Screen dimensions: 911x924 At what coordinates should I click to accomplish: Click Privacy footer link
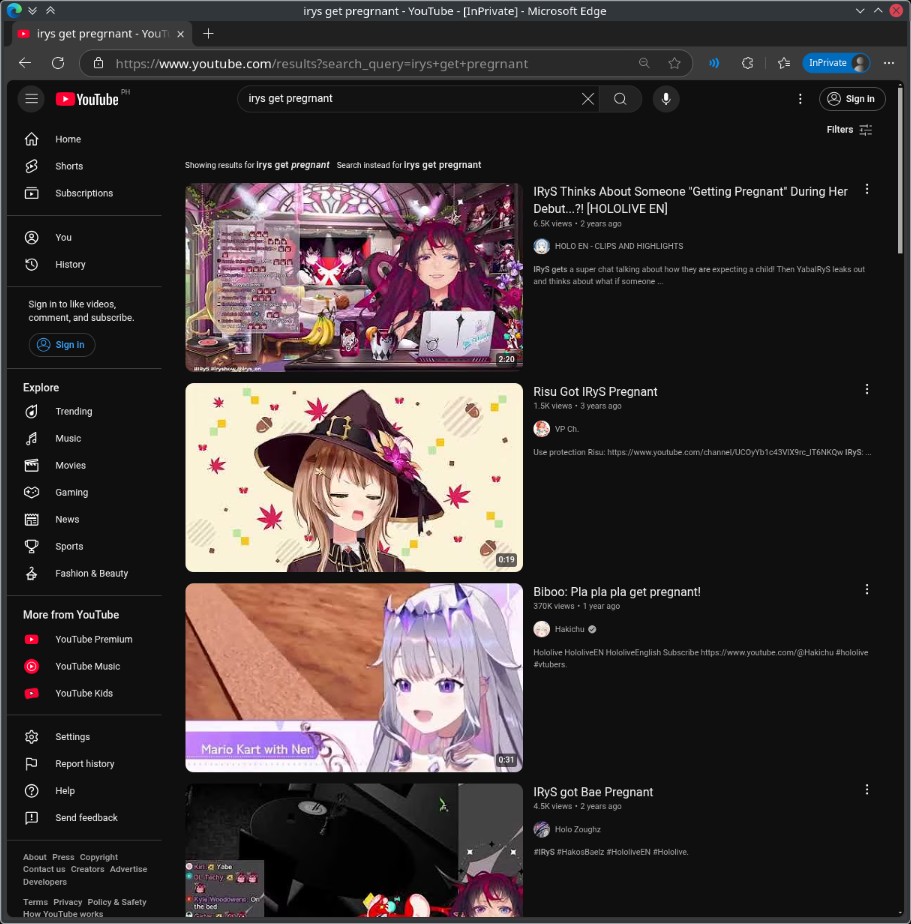point(68,902)
